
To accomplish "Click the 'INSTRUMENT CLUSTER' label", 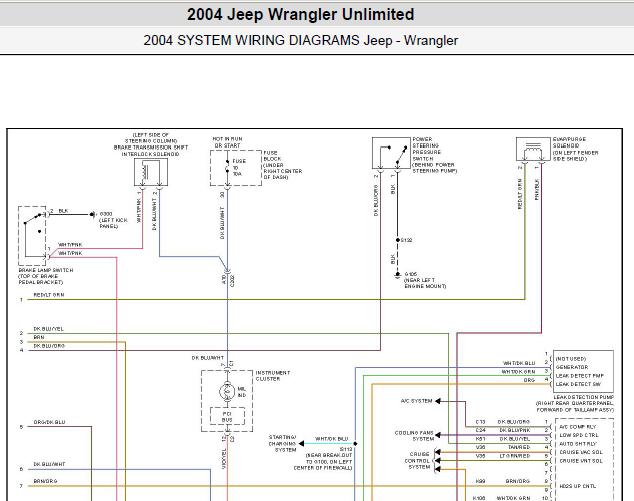I will 273,376.
